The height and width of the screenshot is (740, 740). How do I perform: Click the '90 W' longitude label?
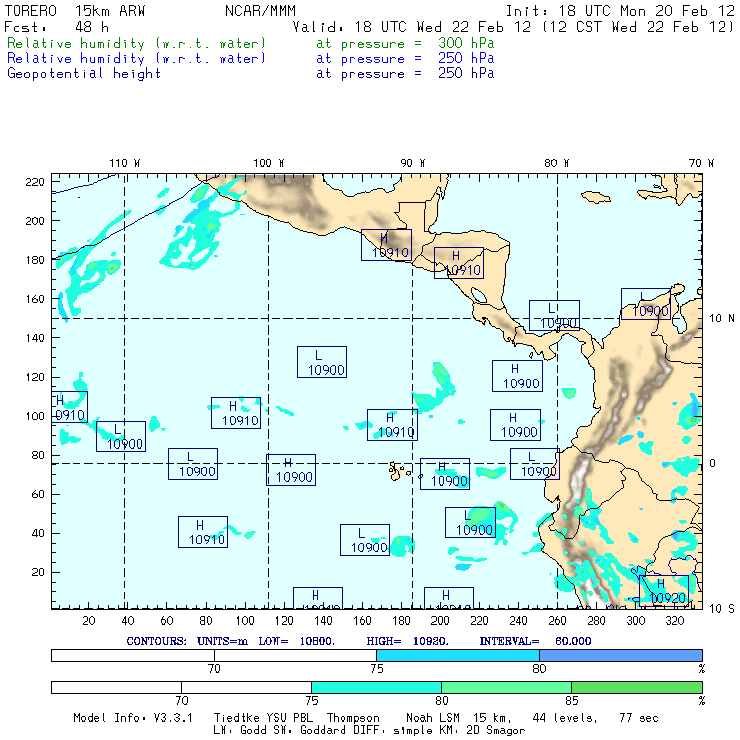412,163
